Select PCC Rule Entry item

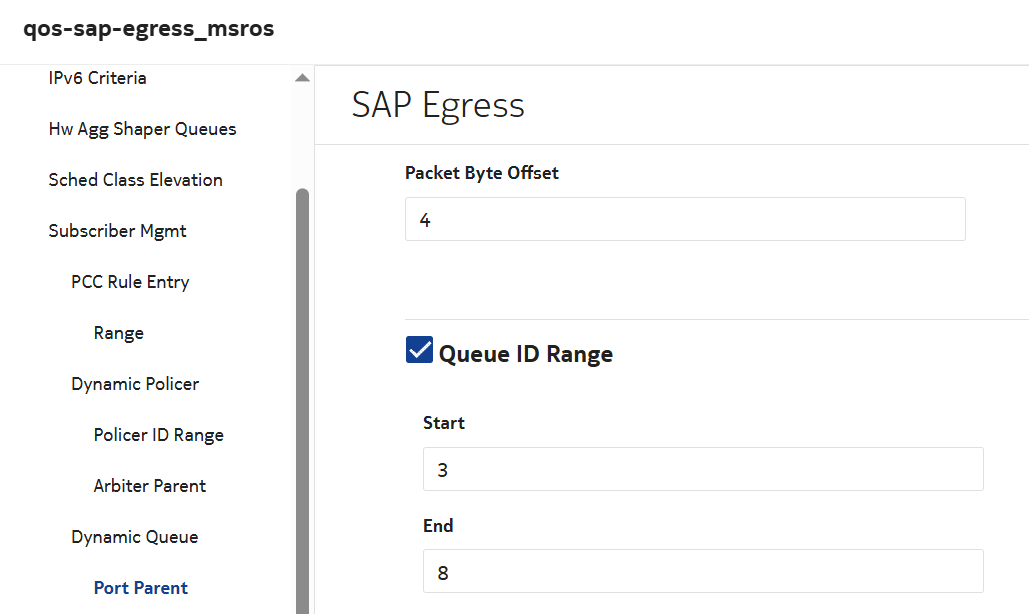click(130, 282)
